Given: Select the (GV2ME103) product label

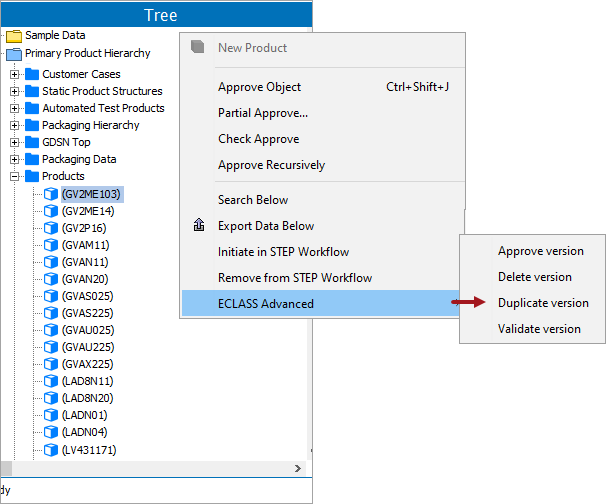Looking at the screenshot, I should (x=92, y=194).
